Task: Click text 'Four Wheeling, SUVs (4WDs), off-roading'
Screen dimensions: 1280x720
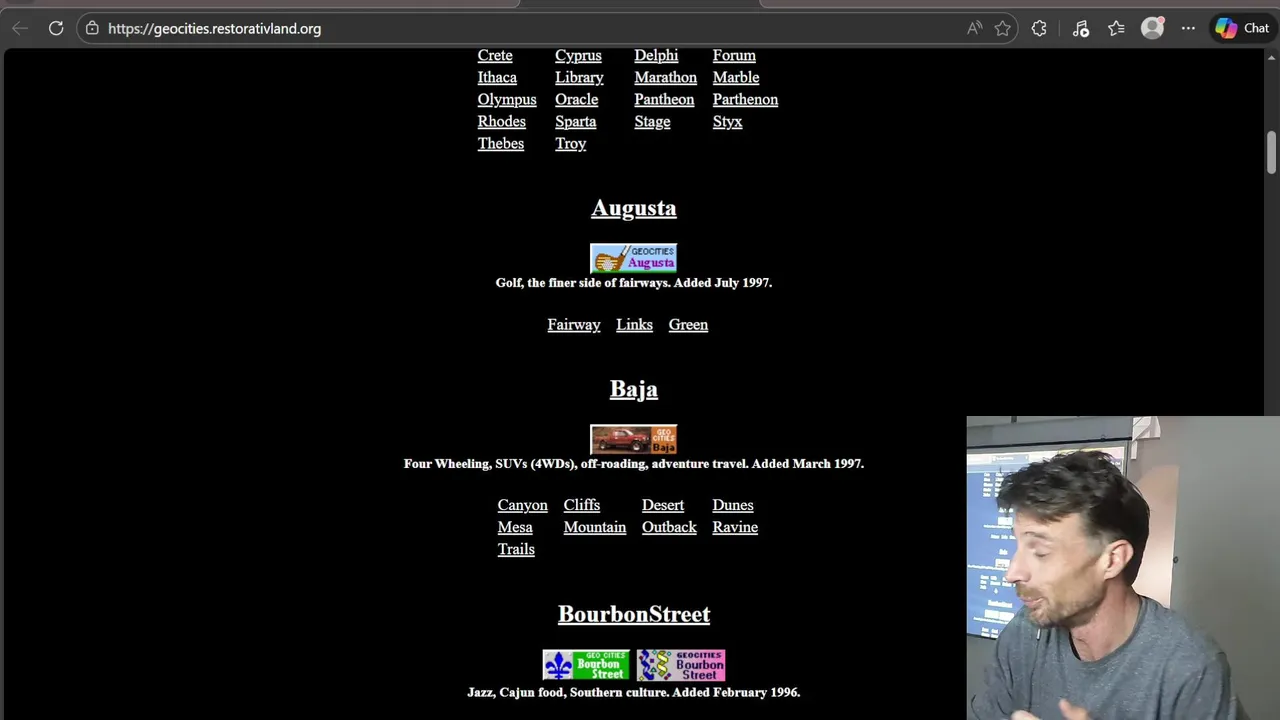Action: (526, 464)
